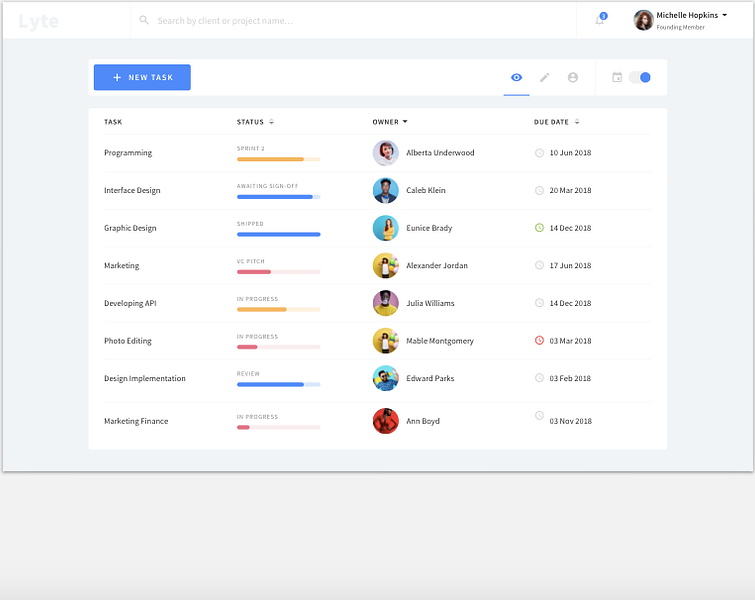Click the red overdue clock beside 03 Mar 2018

[539, 340]
